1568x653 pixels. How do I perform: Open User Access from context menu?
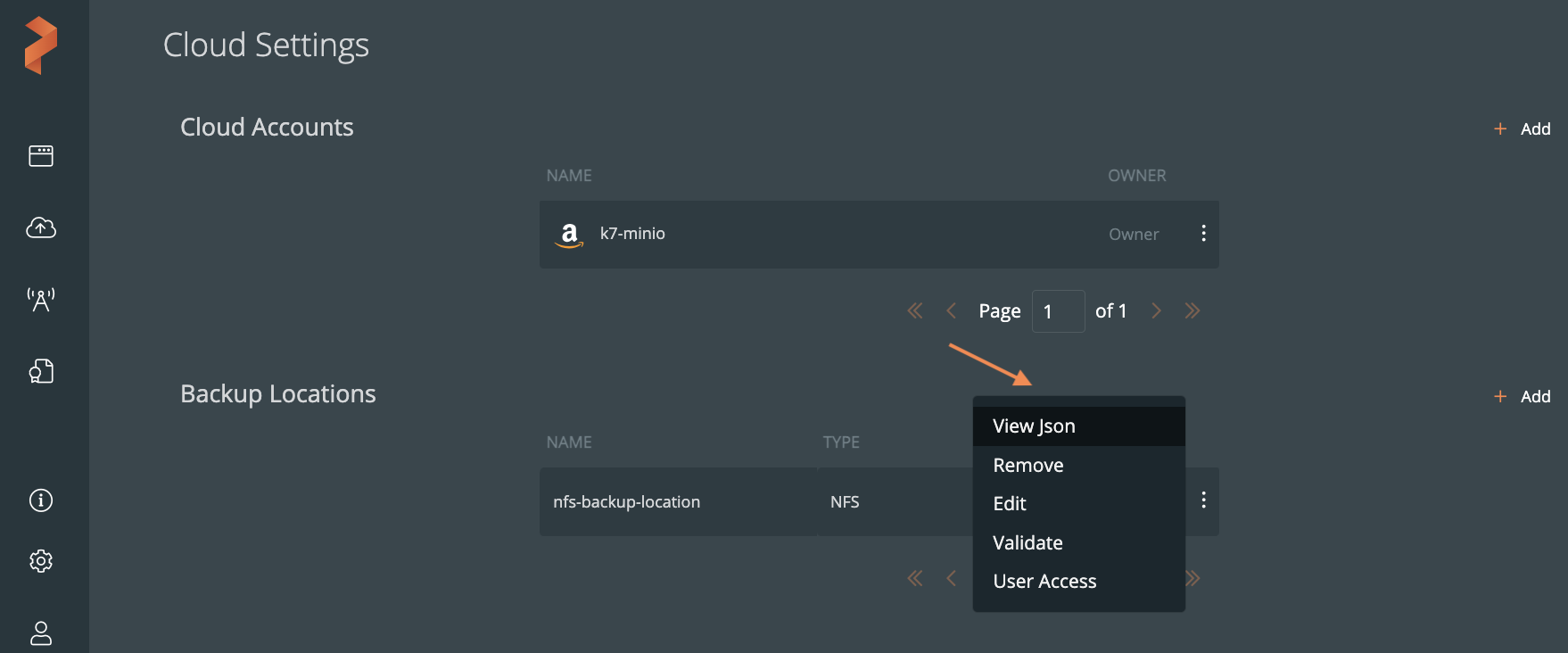(1044, 582)
